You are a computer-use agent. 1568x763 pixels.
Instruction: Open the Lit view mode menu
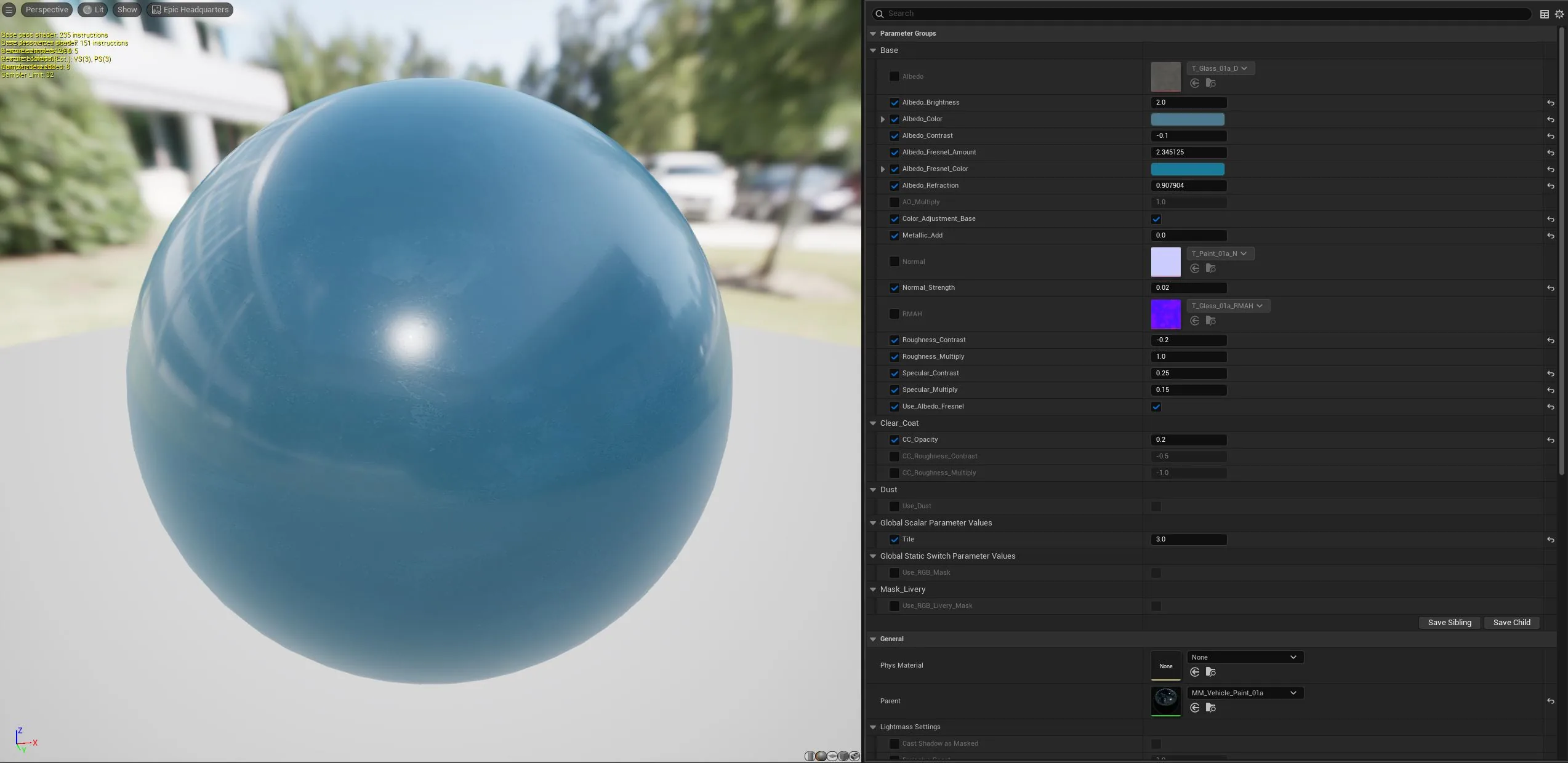(x=93, y=10)
